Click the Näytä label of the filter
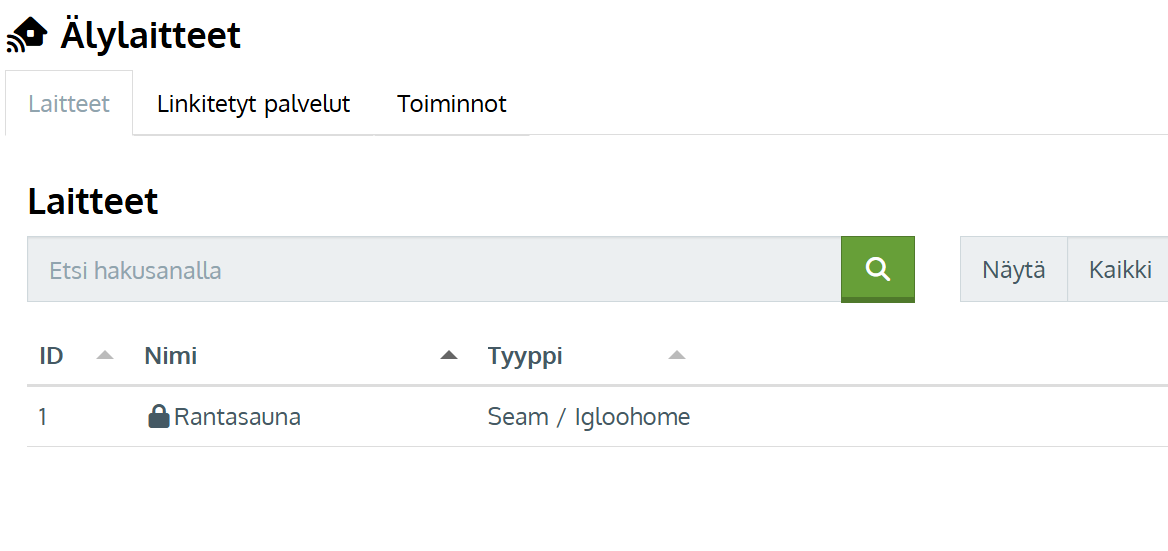This screenshot has height=551, width=1168. click(1013, 270)
